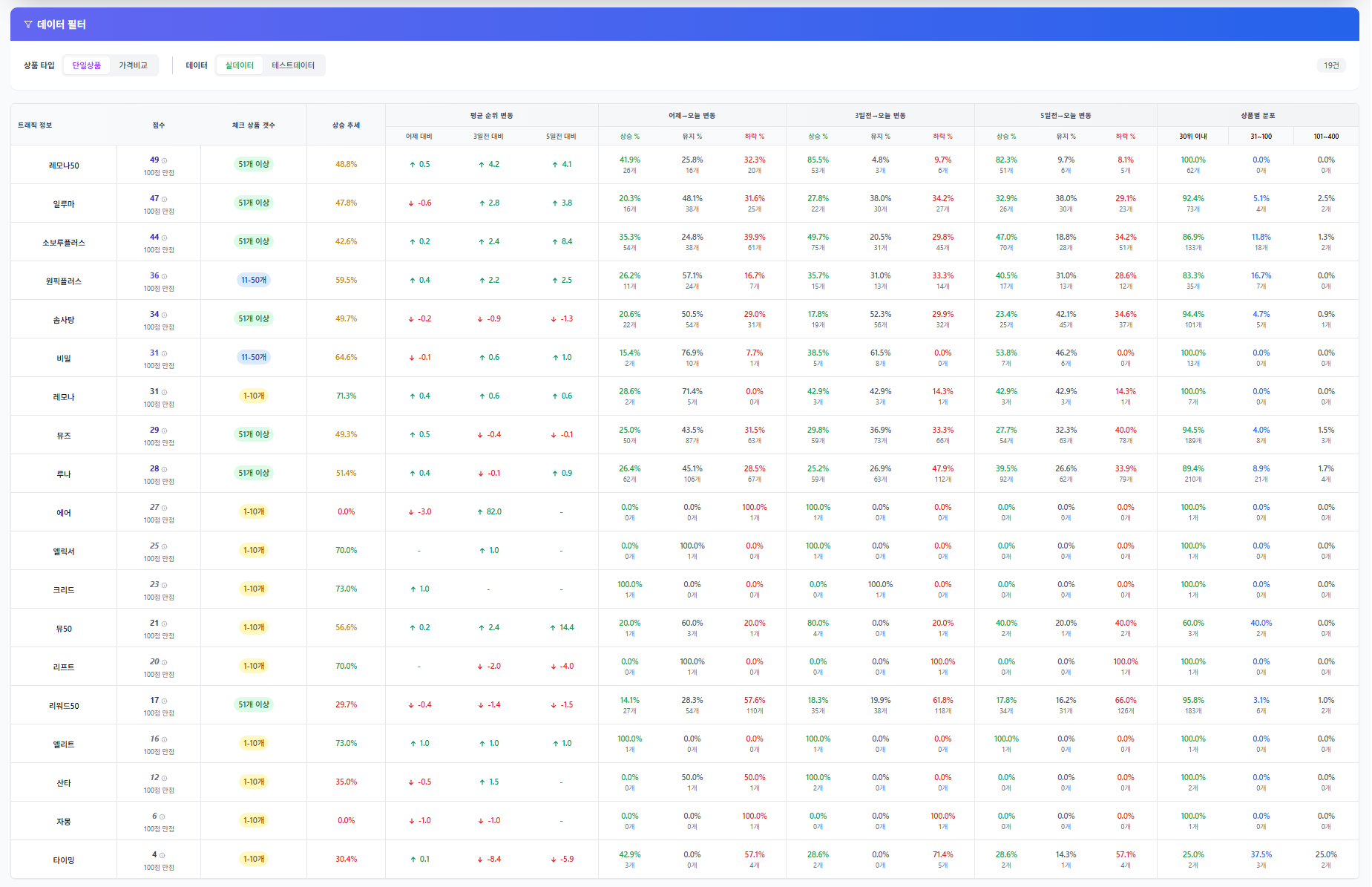
Task: Click info icon next to 뮤50 score 21
Action: pos(165,623)
